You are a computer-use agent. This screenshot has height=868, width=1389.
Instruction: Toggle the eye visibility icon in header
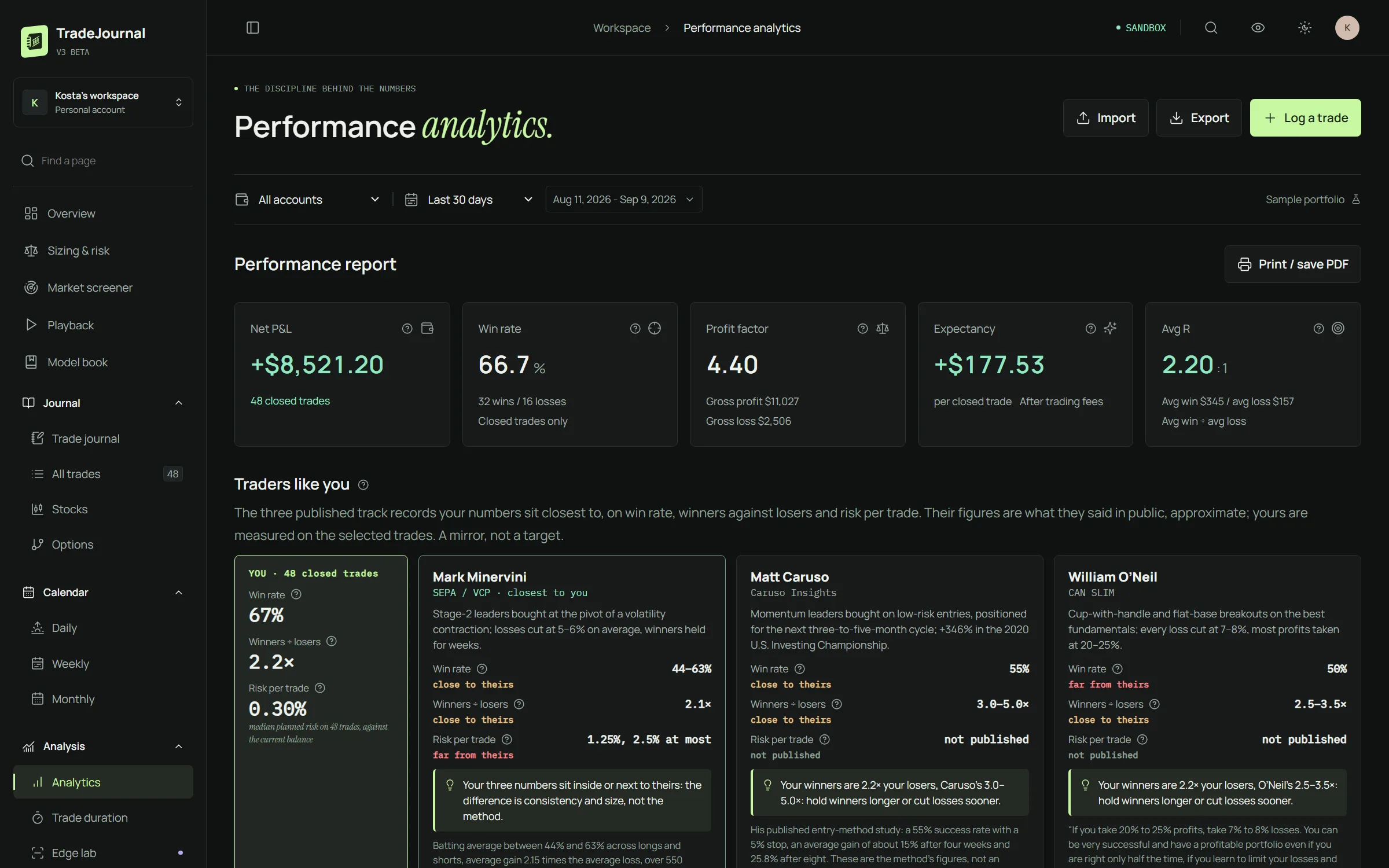coord(1258,28)
